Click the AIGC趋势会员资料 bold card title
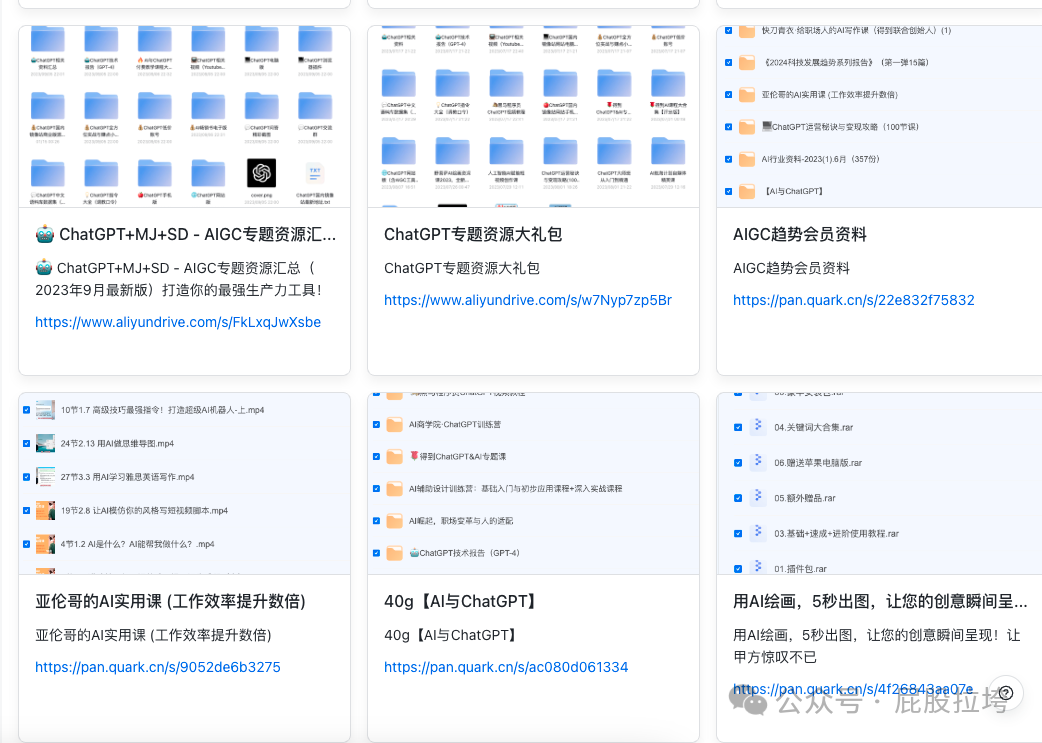This screenshot has height=743, width=1042. pyautogui.click(x=799, y=234)
